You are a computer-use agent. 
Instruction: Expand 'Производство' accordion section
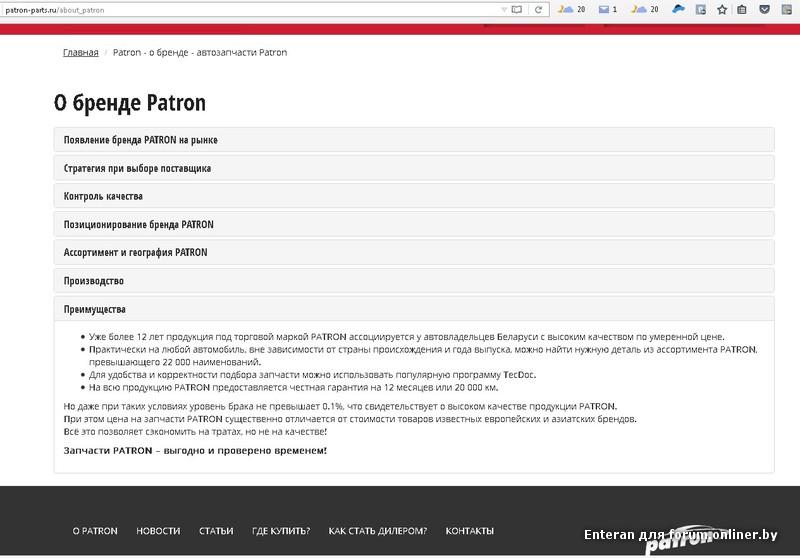point(414,281)
